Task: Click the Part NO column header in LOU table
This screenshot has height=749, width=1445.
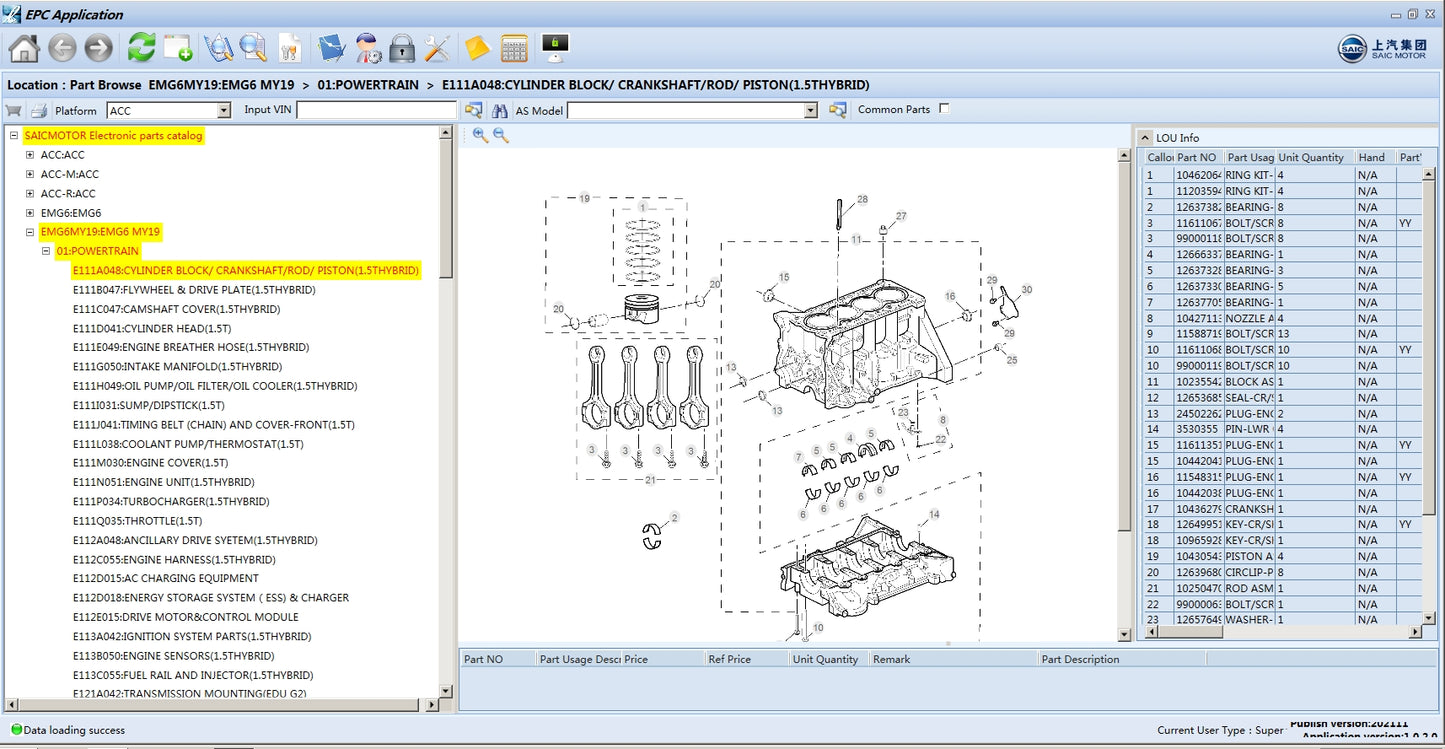Action: [x=1197, y=157]
